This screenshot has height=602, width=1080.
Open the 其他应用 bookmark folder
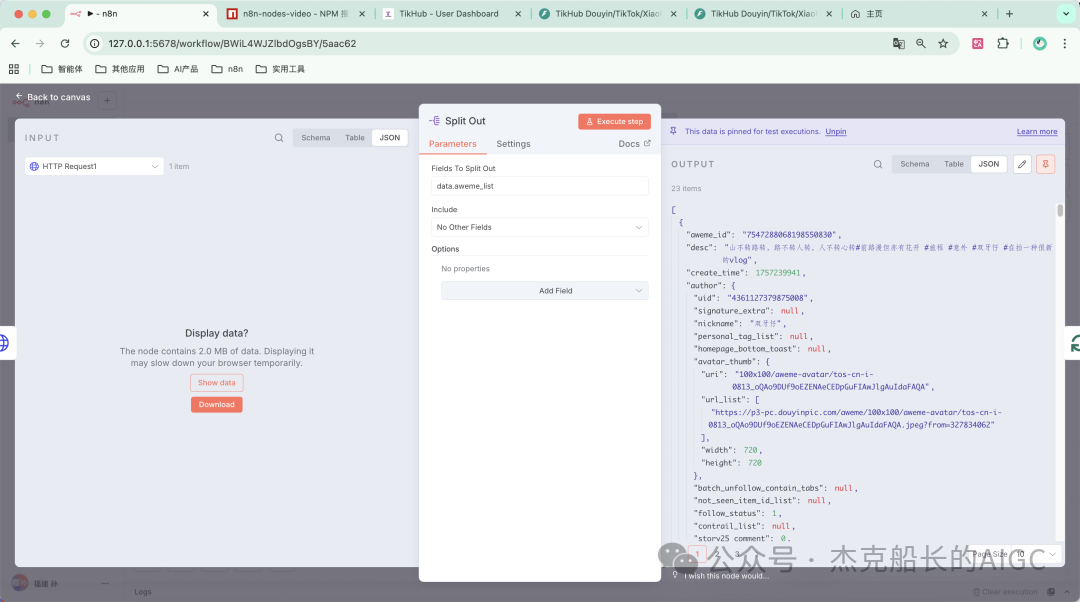click(x=120, y=69)
